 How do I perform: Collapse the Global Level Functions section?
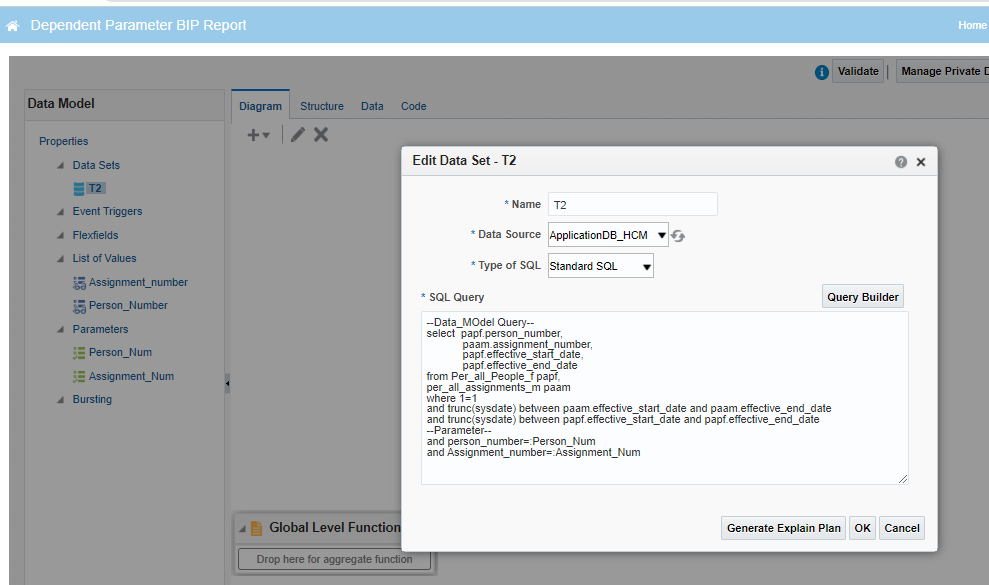pyautogui.click(x=241, y=528)
